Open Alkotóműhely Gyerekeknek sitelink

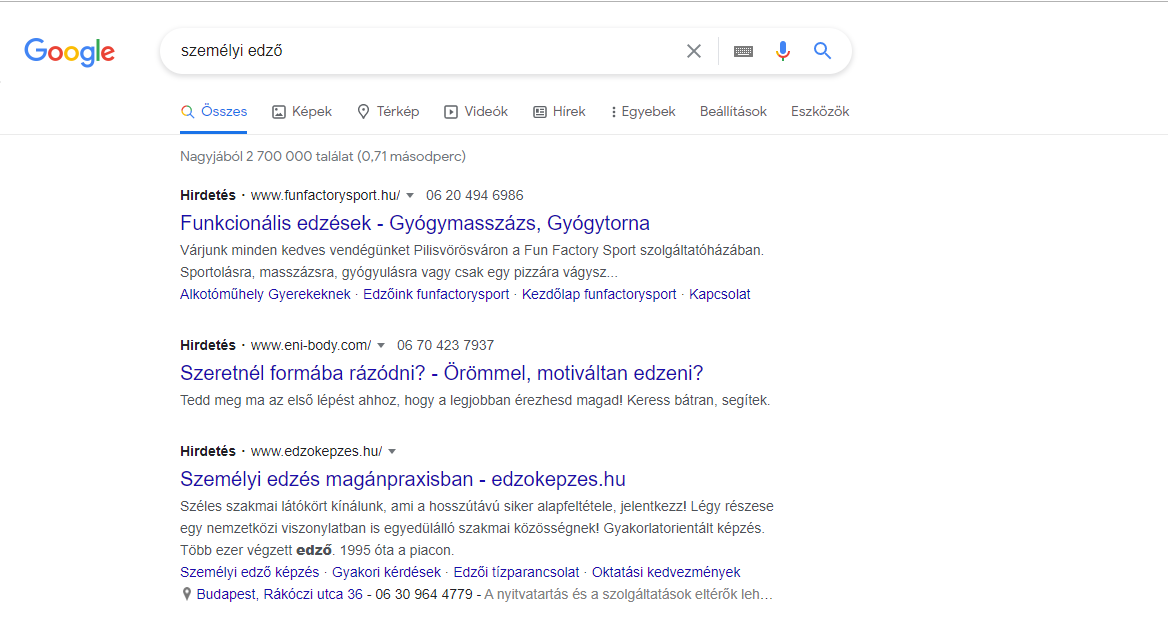(x=265, y=294)
